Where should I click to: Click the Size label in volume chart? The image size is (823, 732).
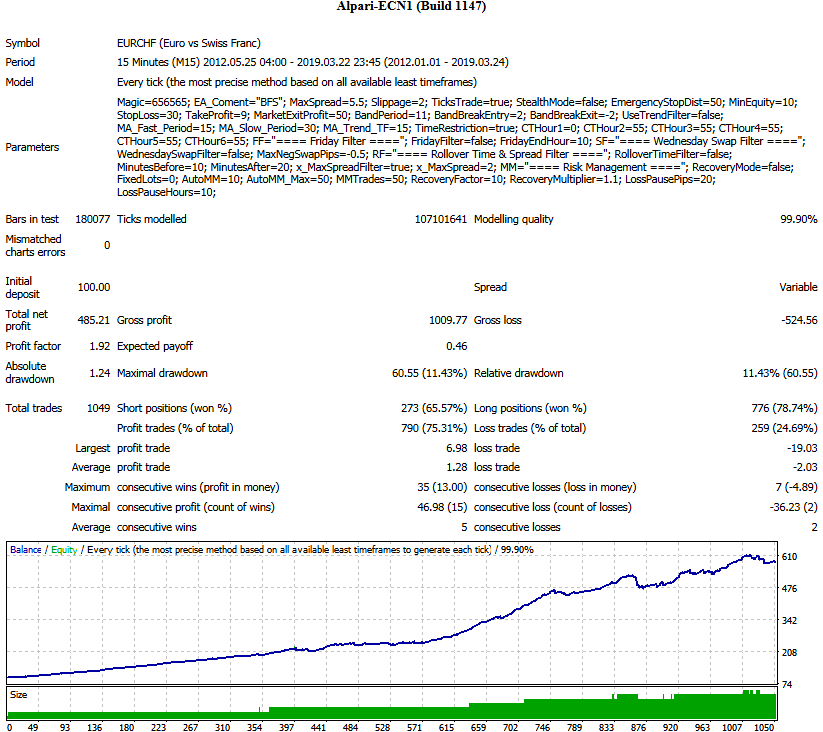[18, 695]
